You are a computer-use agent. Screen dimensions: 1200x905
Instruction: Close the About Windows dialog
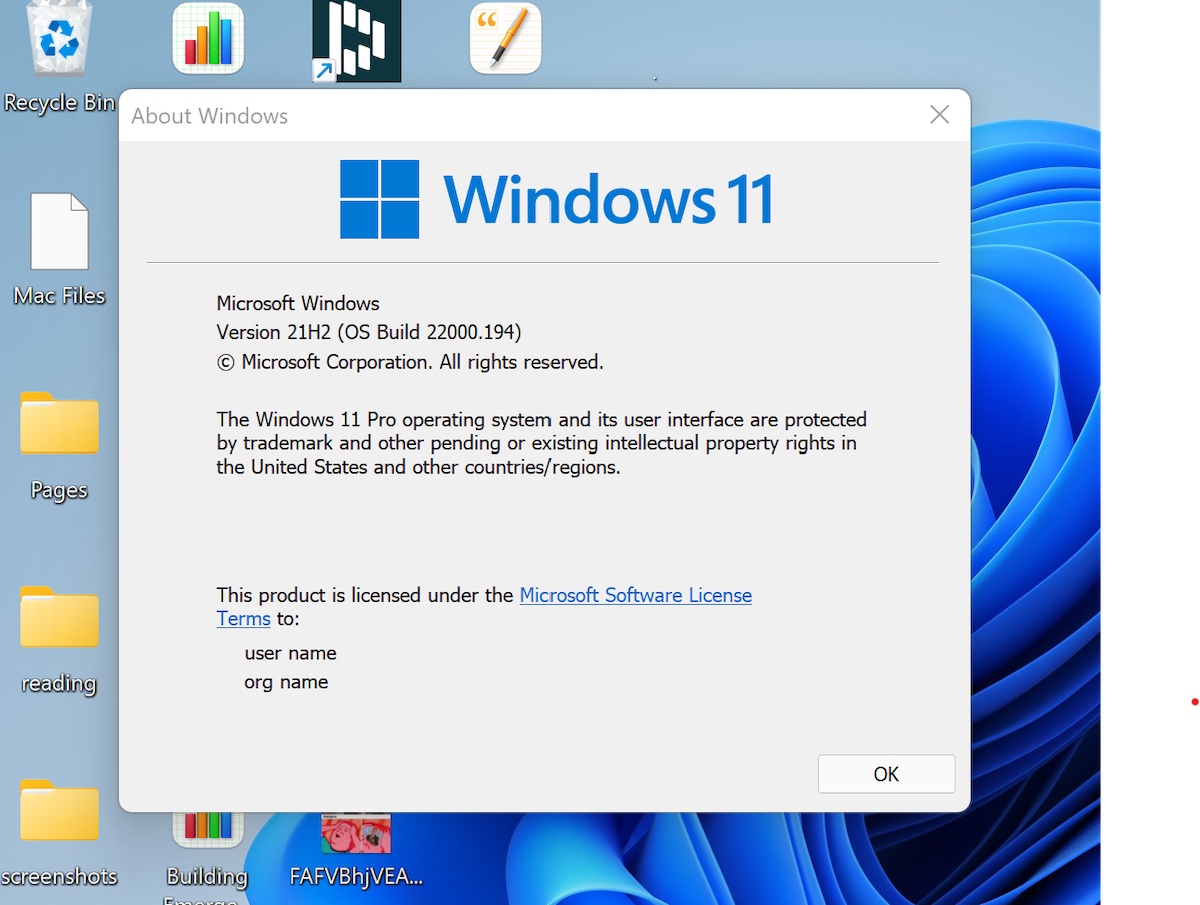938,114
